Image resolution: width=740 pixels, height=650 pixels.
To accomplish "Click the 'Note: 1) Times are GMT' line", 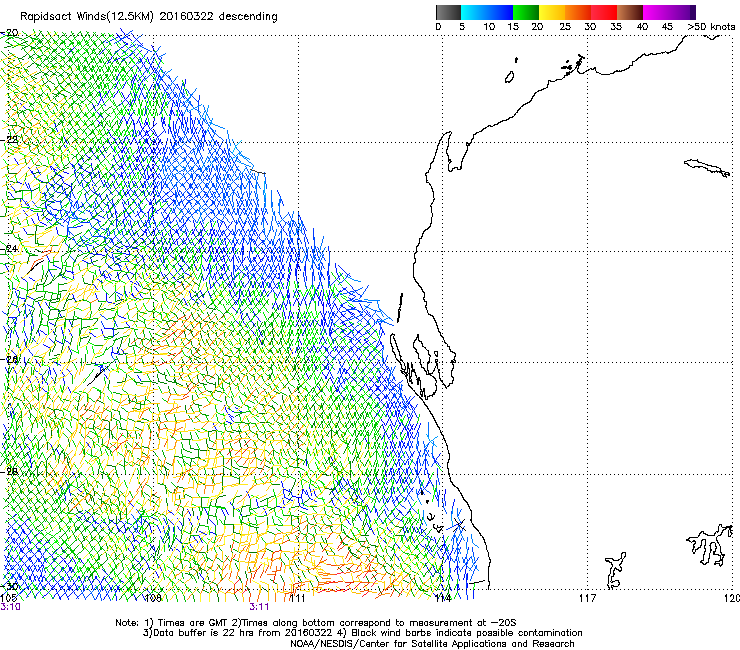I will 316,623.
